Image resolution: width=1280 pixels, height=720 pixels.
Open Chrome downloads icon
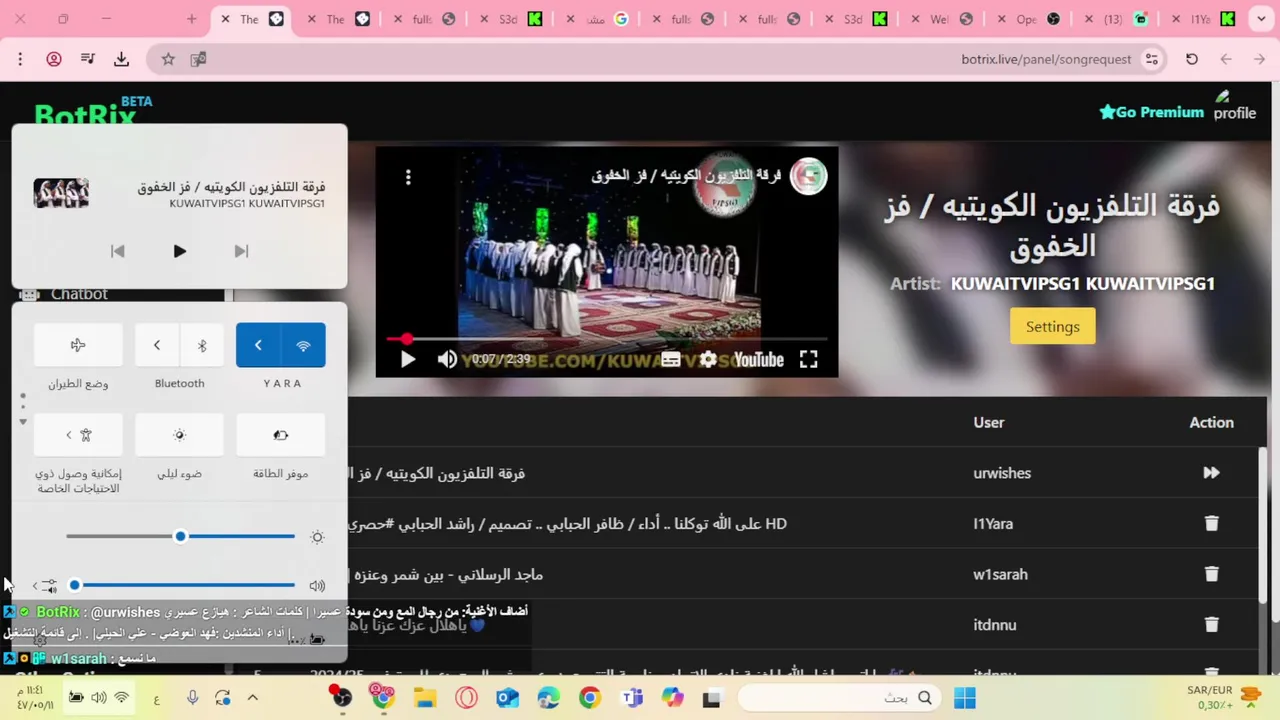pyautogui.click(x=121, y=59)
